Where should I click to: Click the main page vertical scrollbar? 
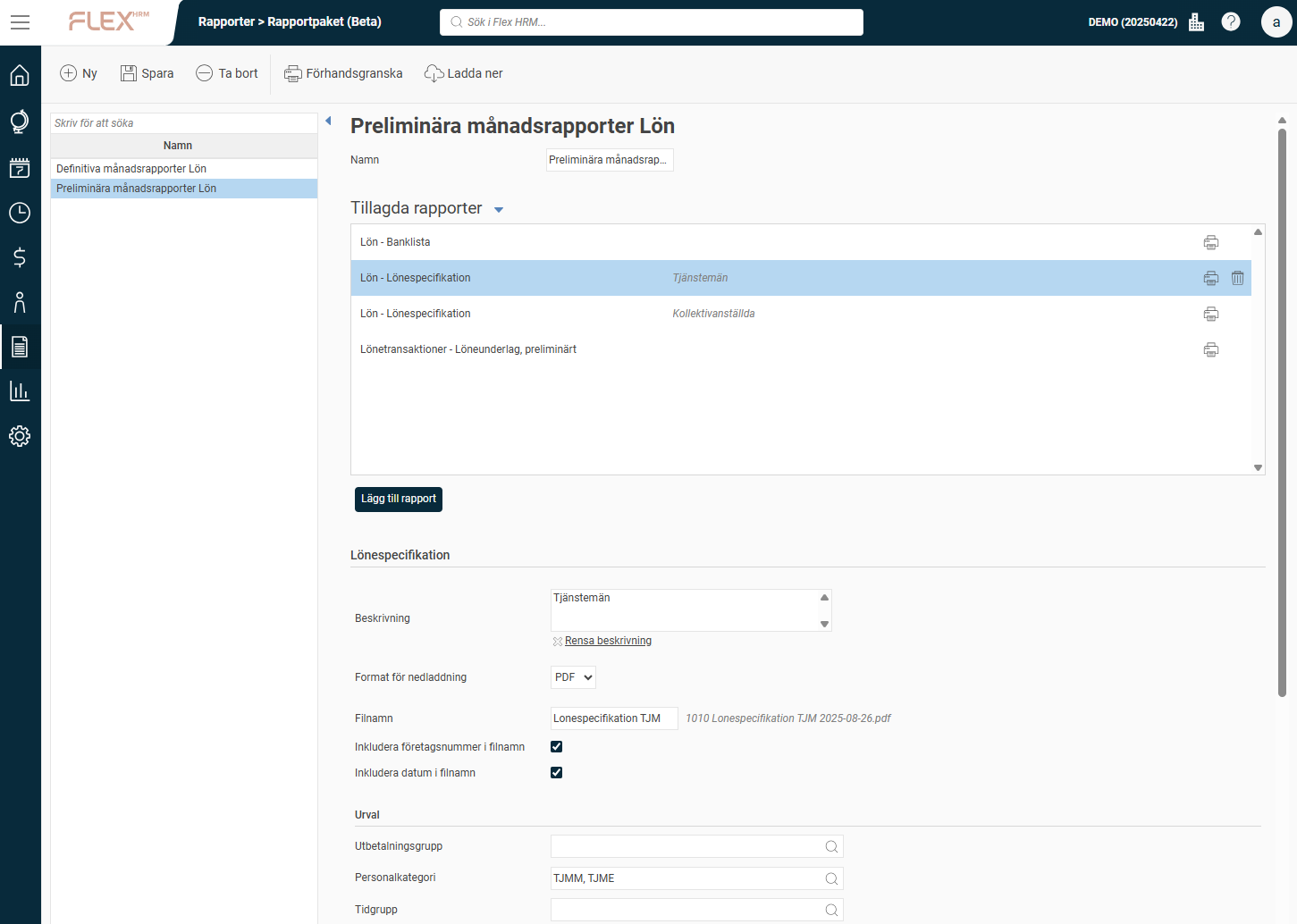click(1282, 411)
